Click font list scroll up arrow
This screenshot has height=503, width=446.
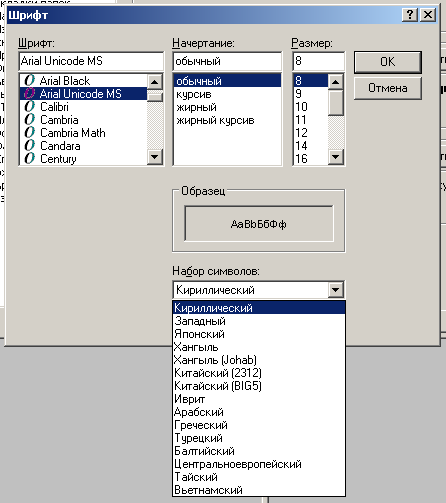pyautogui.click(x=155, y=82)
